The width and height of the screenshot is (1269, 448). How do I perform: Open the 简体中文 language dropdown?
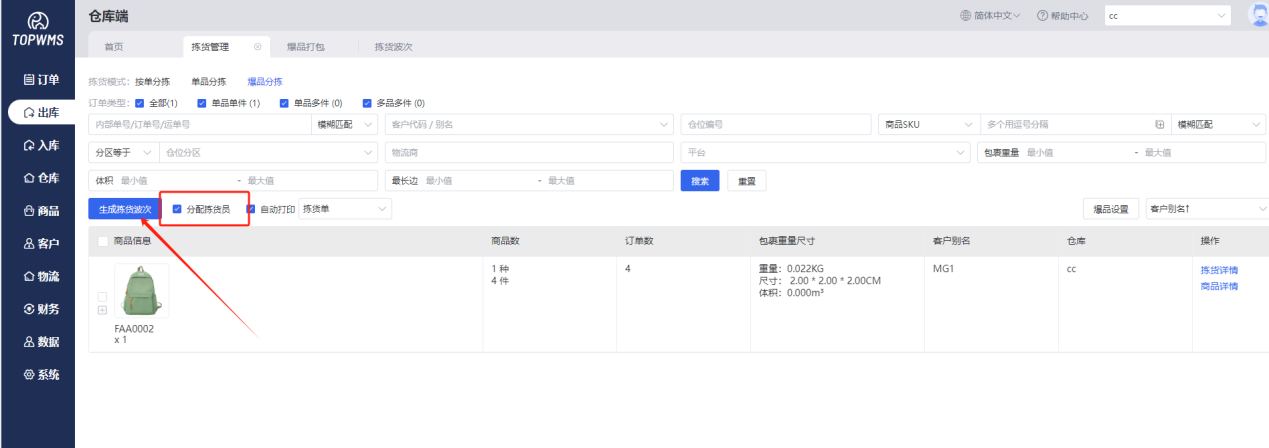[990, 16]
